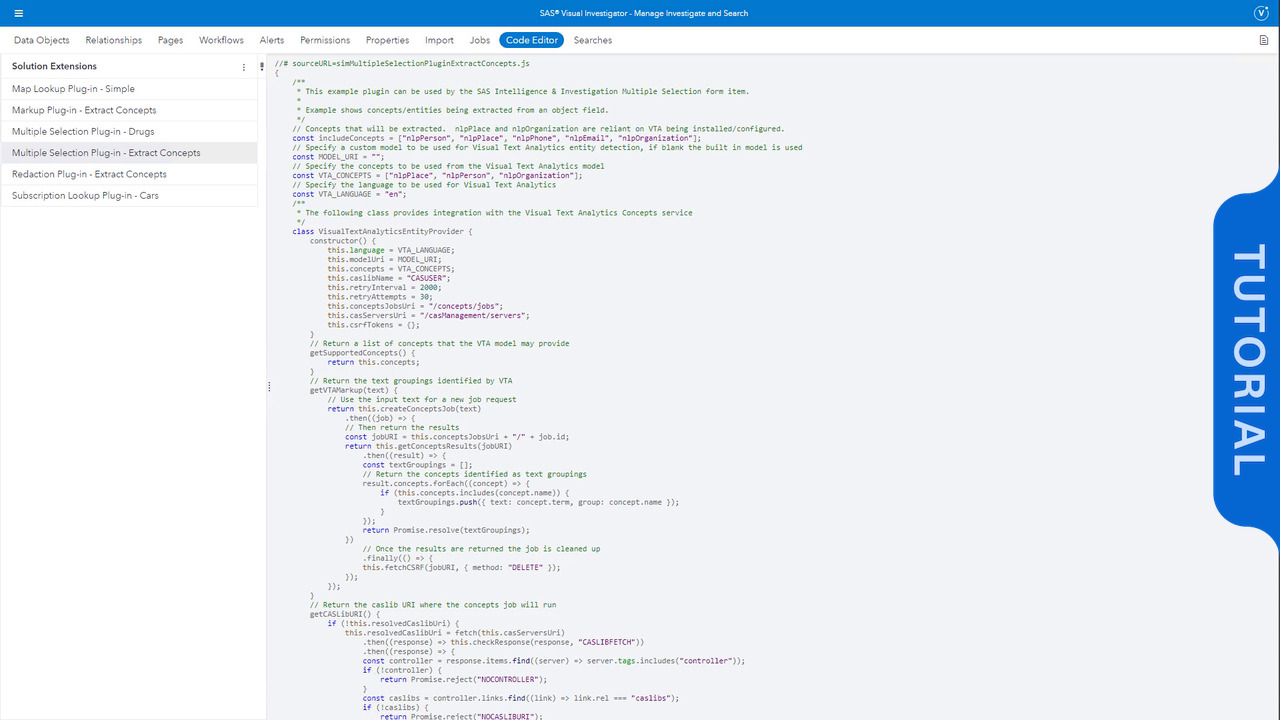1280x720 pixels.
Task: Open the Searches tab
Action: click(593, 40)
